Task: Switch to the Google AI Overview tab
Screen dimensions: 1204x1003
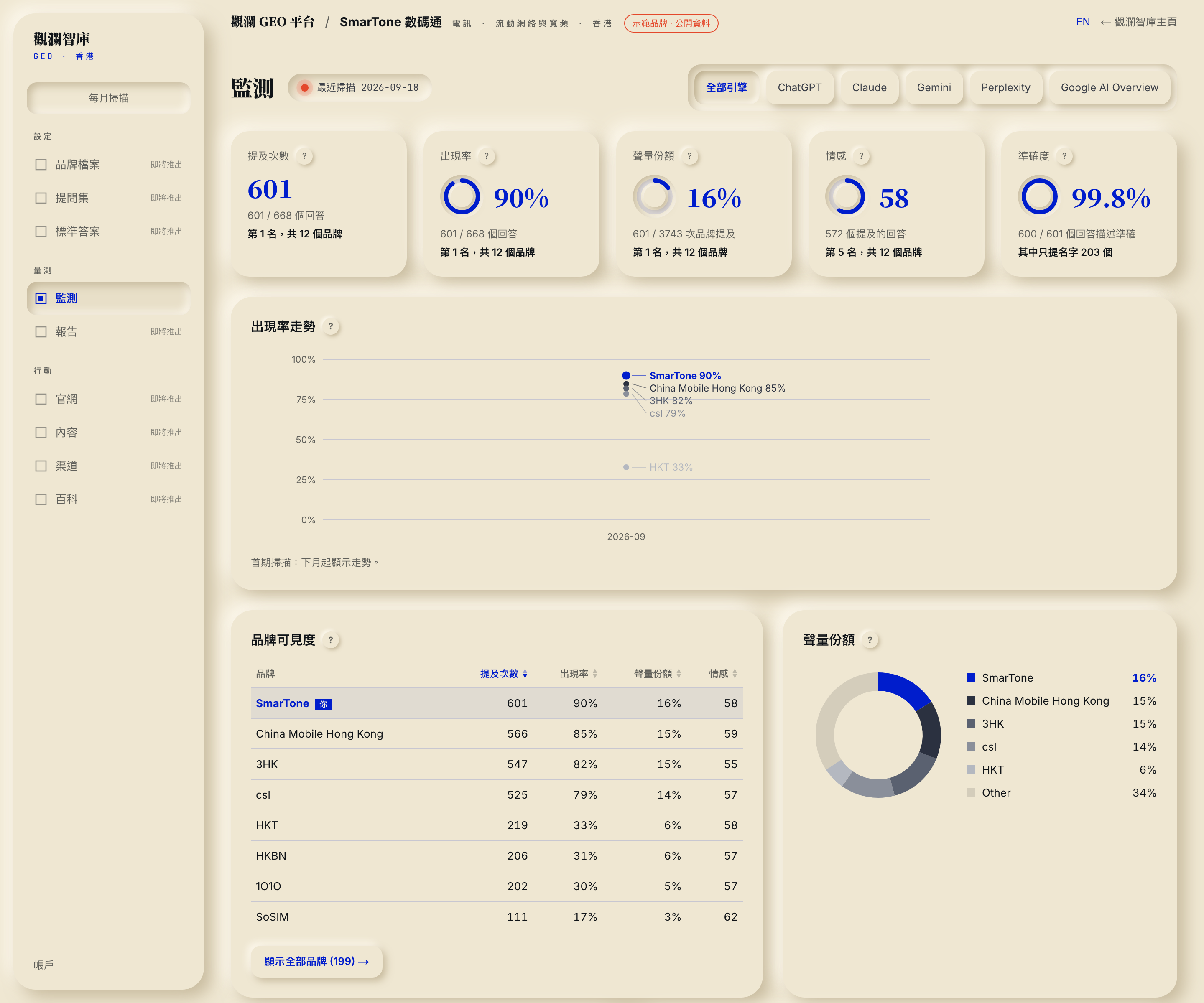Action: coord(1110,88)
